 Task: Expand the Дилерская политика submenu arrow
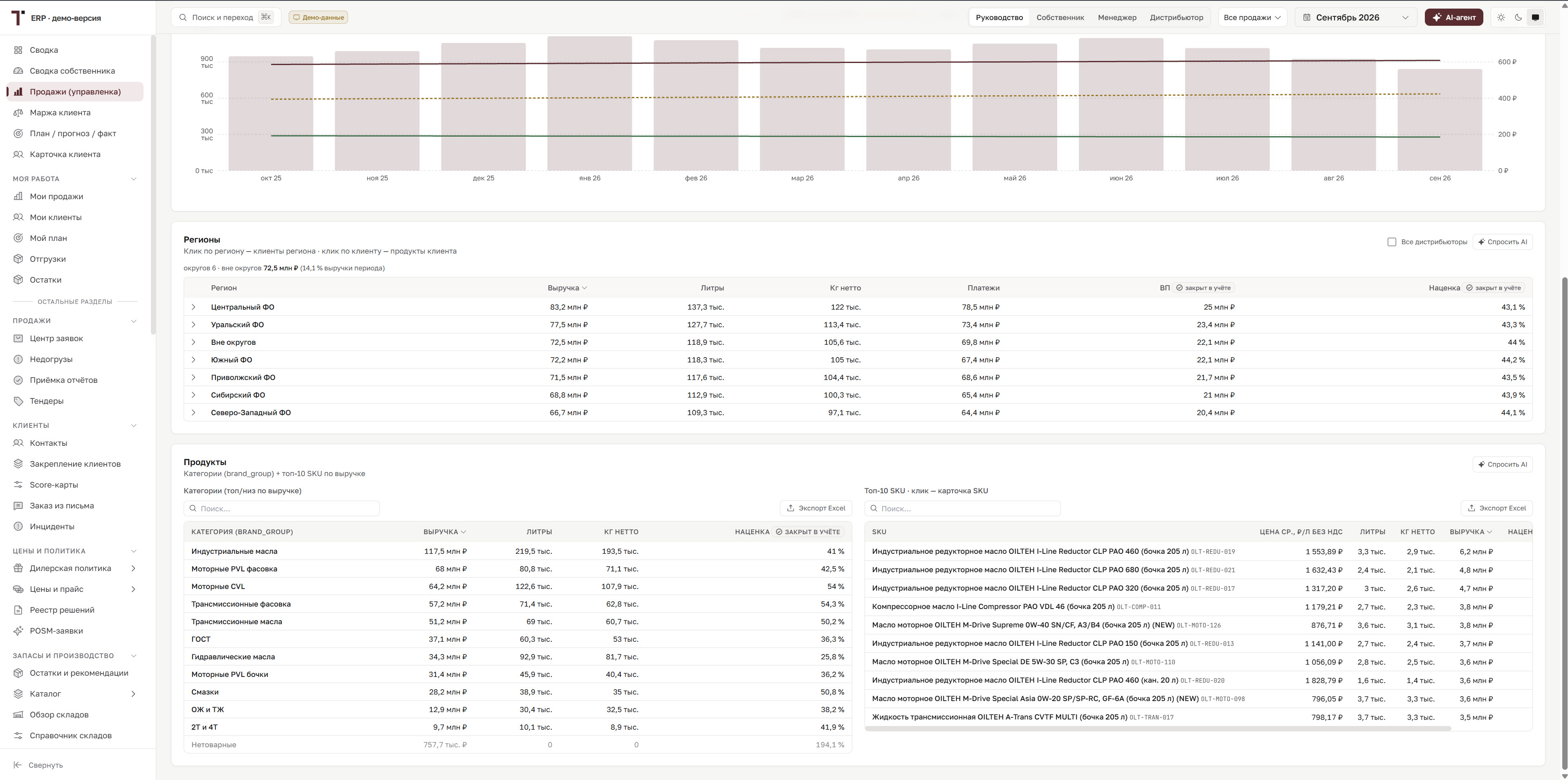point(133,568)
